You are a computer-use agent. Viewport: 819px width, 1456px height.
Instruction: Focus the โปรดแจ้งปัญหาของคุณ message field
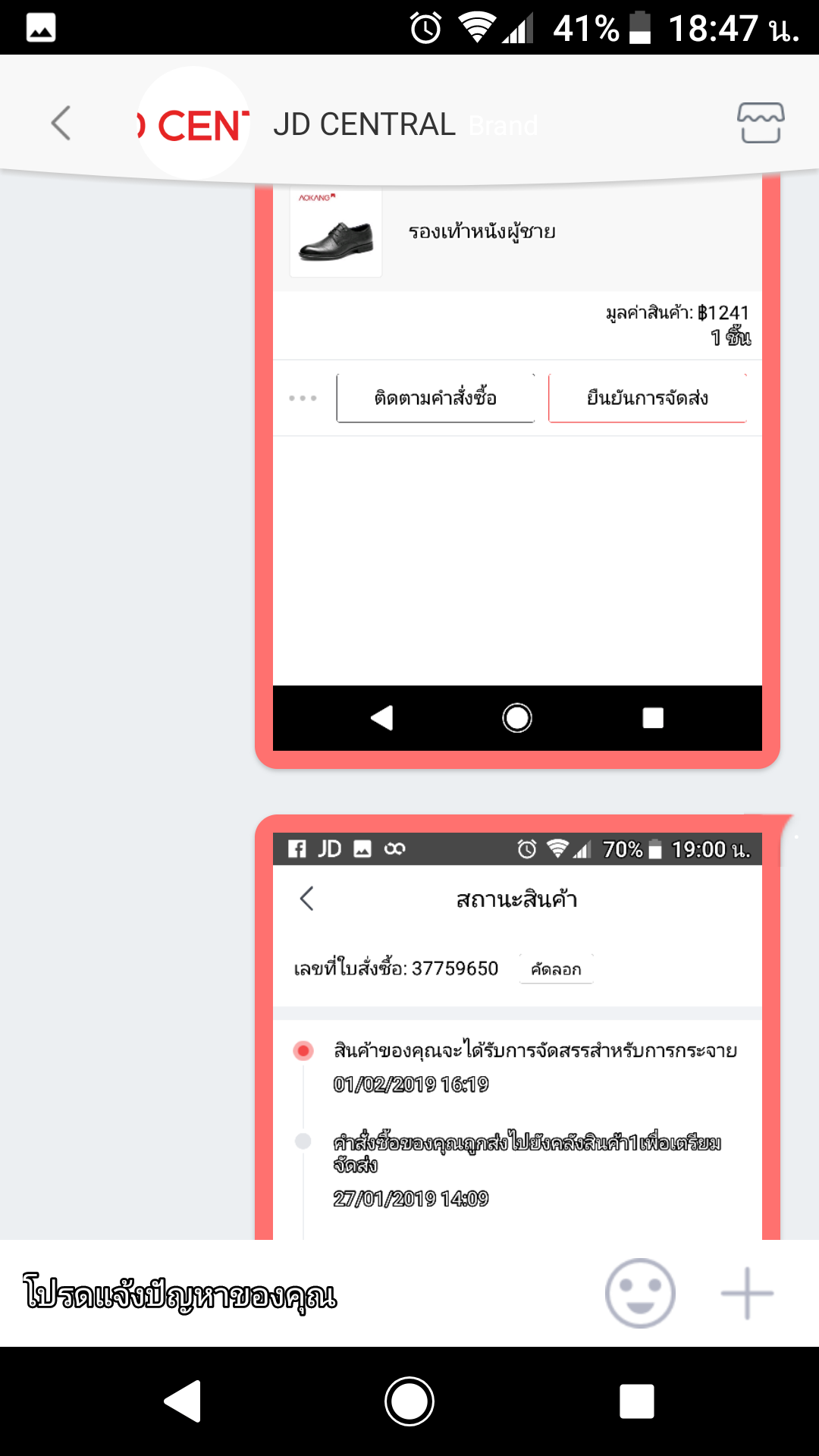coord(303,1293)
